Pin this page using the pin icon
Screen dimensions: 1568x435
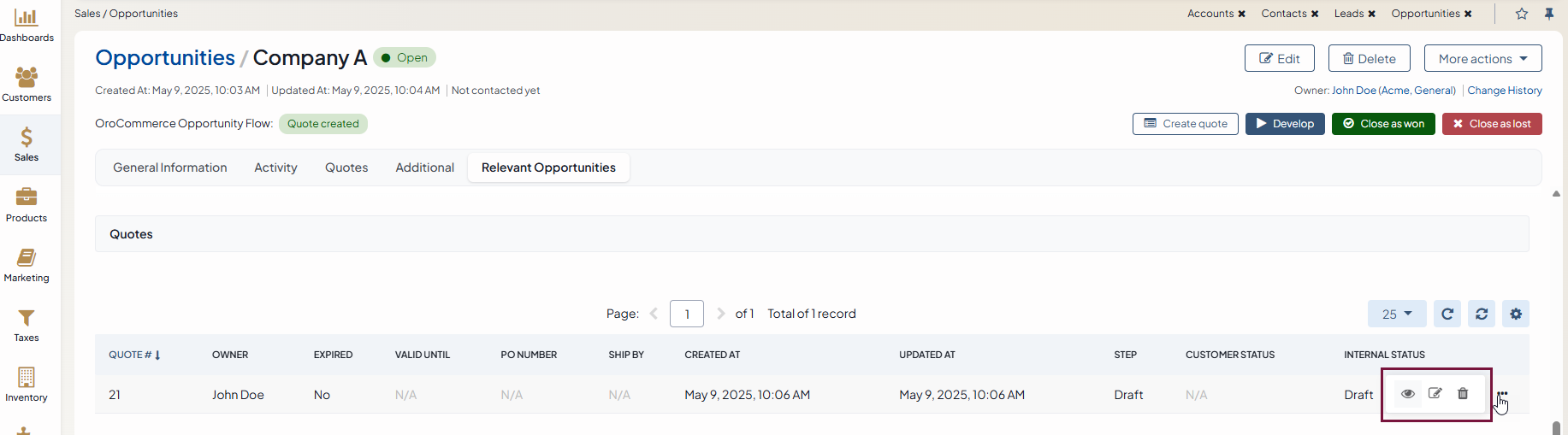(x=1549, y=14)
